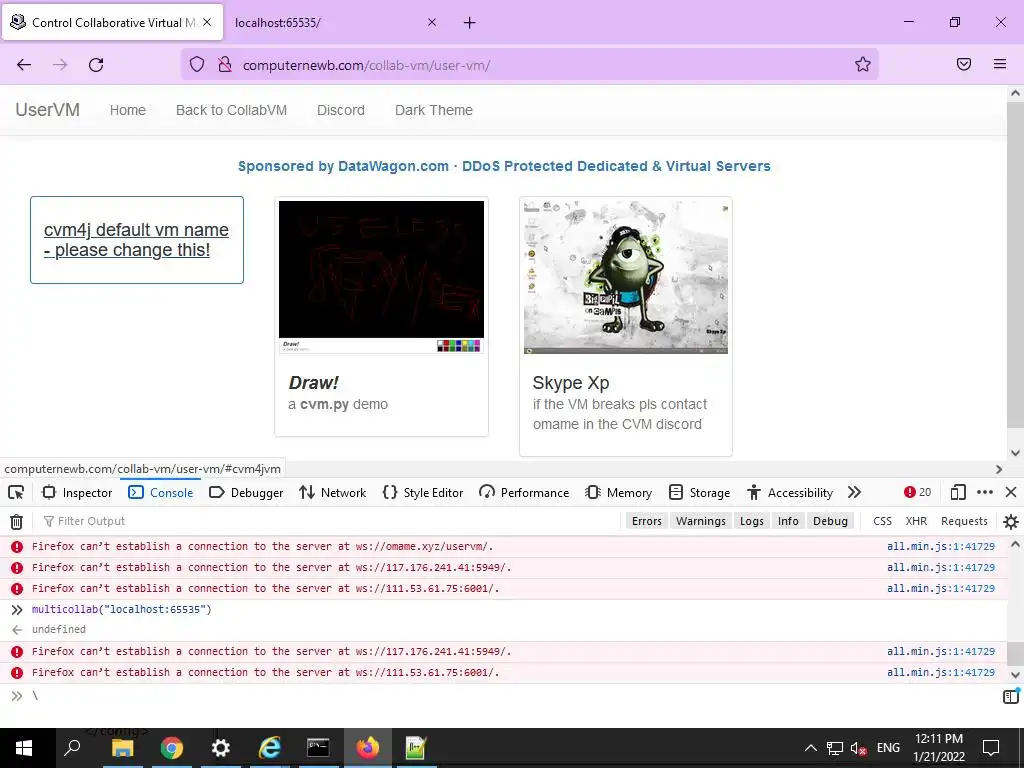
Task: Open the Windows Start menu
Action: pyautogui.click(x=24, y=748)
